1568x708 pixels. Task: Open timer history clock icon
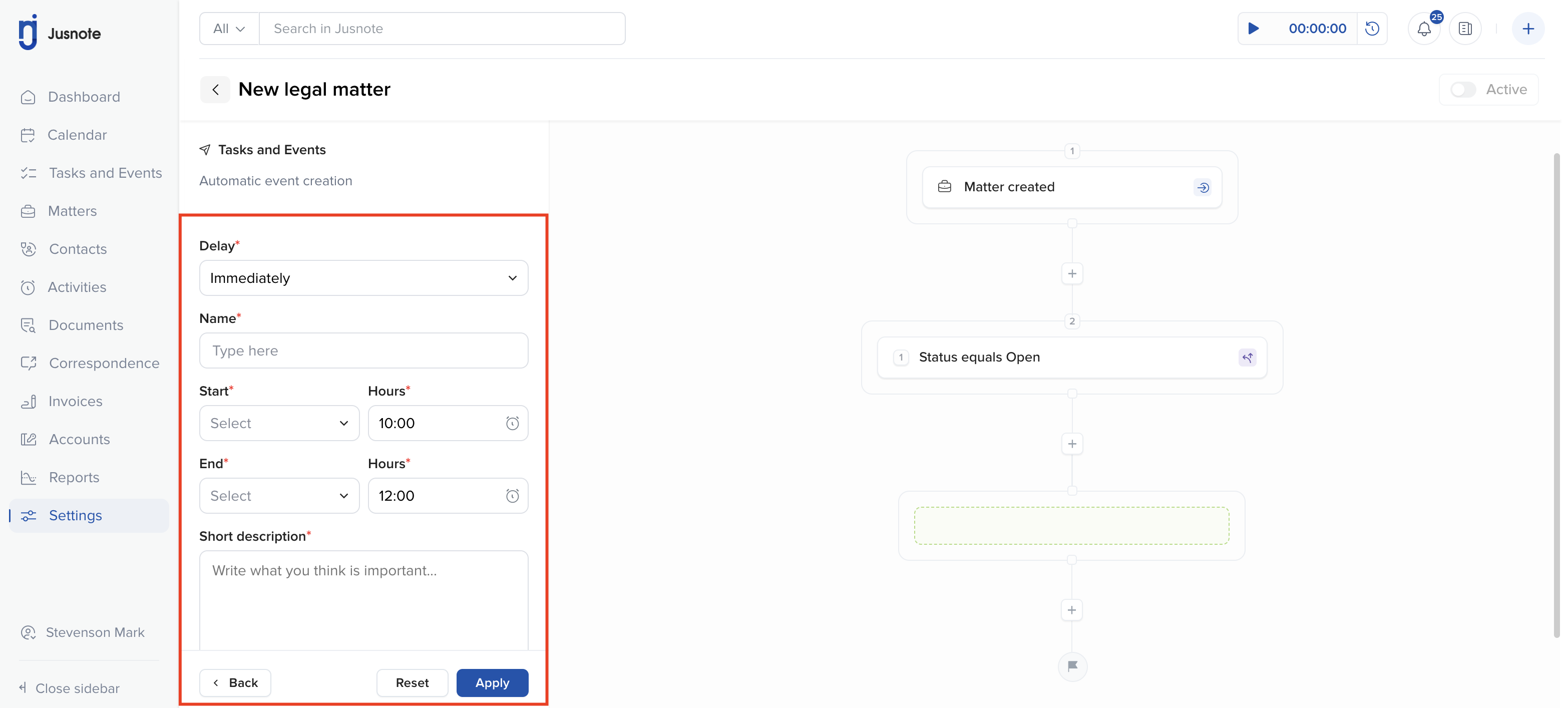1372,29
